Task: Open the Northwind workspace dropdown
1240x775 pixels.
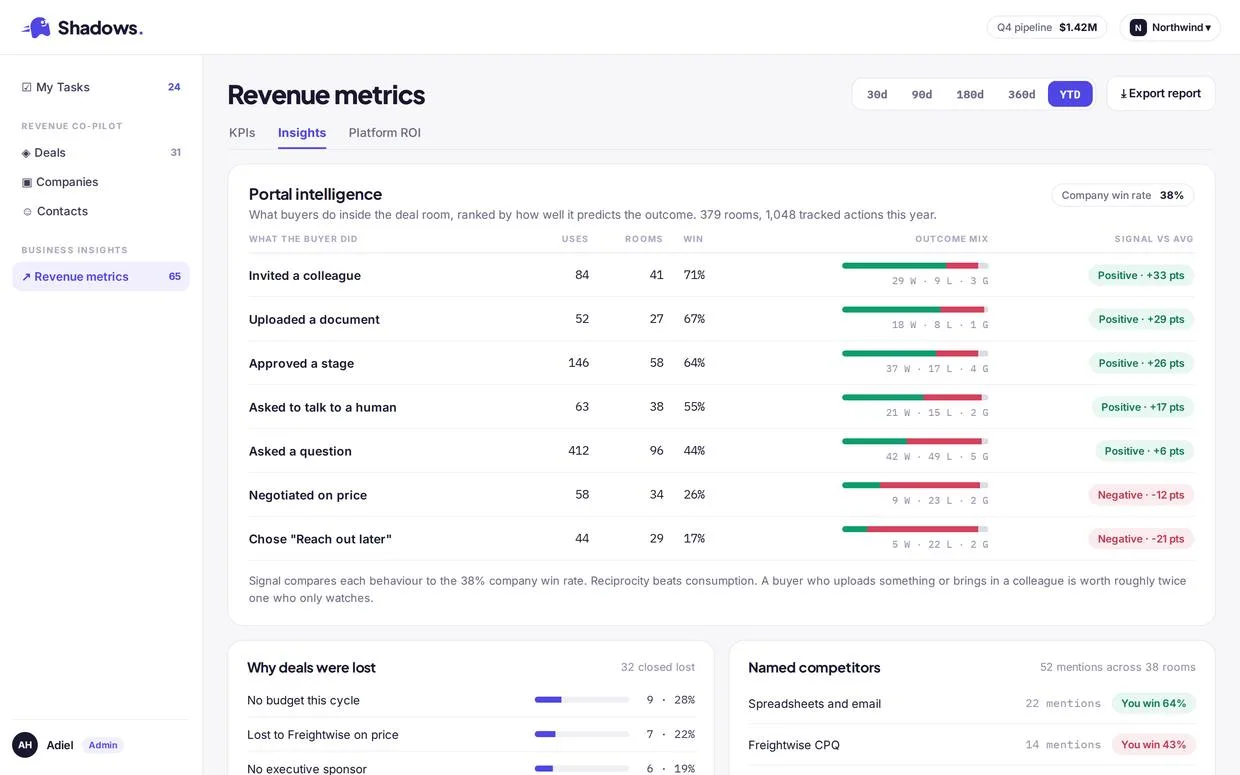Action: click(1170, 28)
